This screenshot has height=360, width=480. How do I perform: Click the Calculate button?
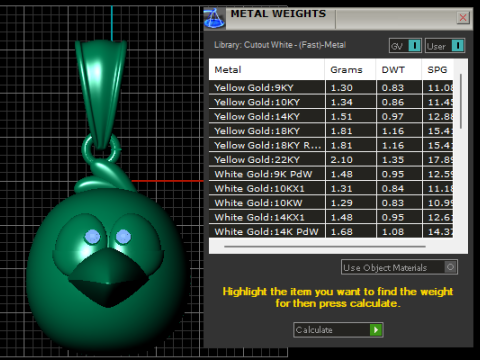pos(338,330)
